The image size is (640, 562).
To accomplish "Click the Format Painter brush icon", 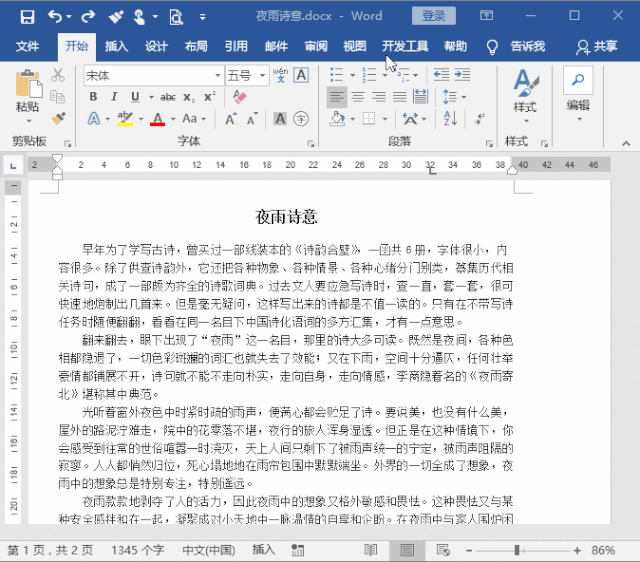I will (59, 118).
